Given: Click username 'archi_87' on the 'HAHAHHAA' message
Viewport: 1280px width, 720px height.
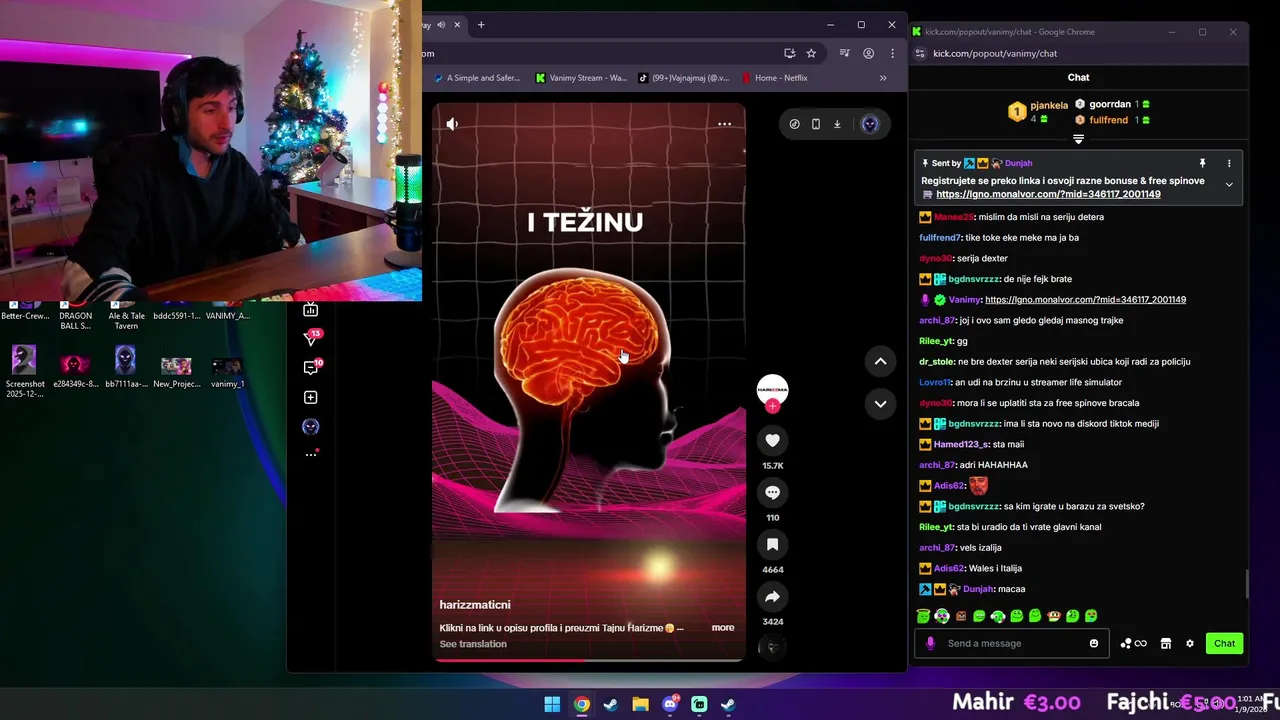Looking at the screenshot, I should click(x=937, y=465).
